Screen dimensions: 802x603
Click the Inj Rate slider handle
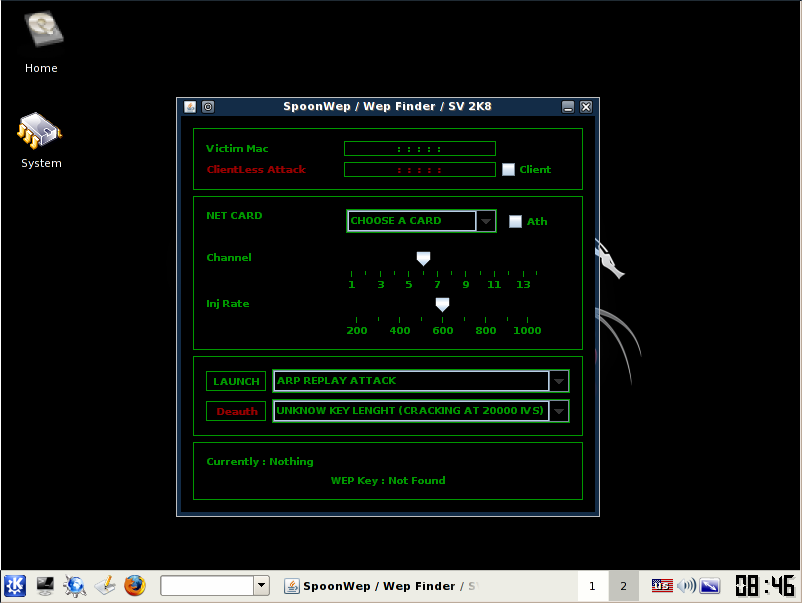(x=442, y=305)
